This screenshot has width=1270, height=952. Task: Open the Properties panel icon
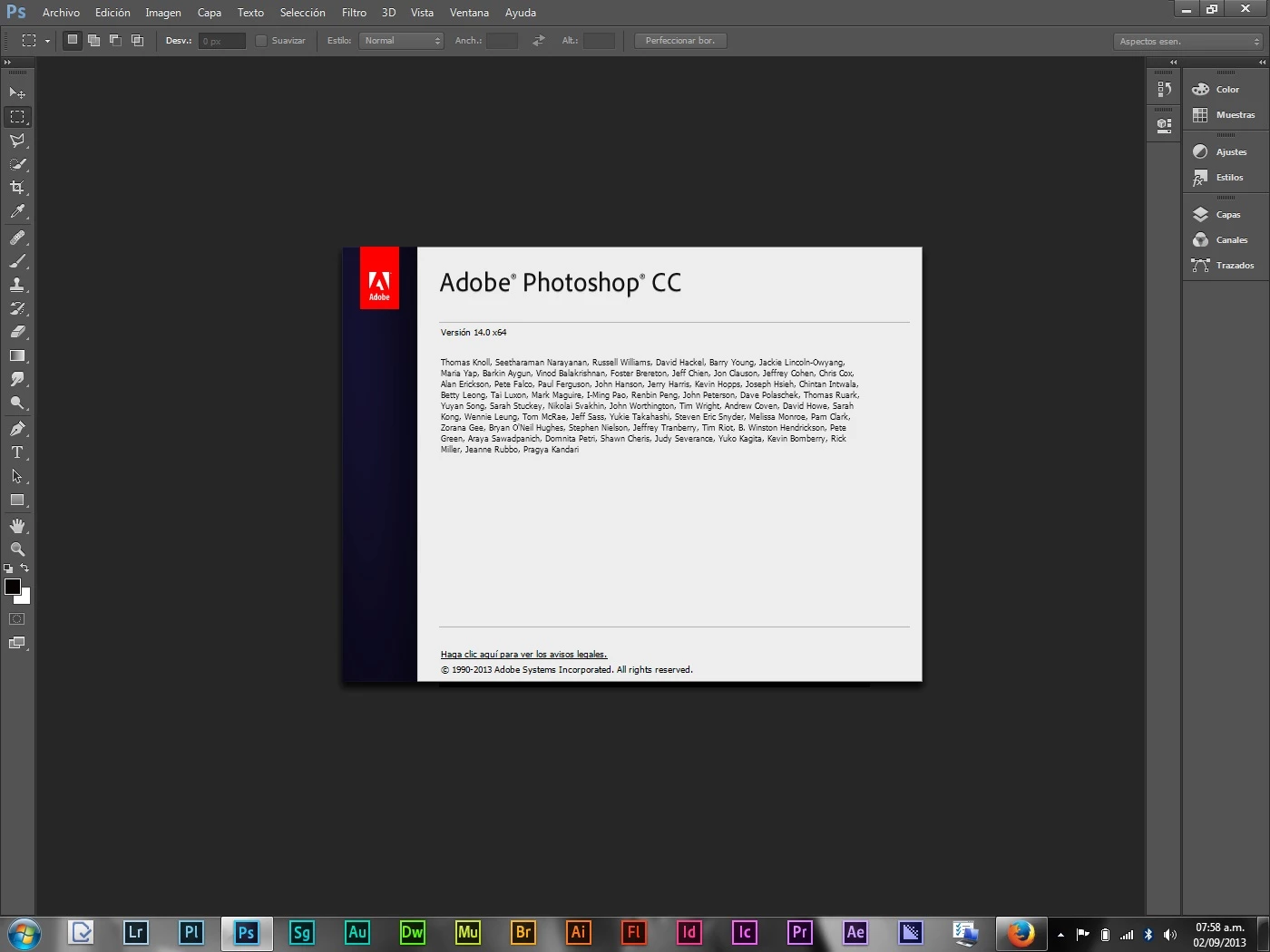pos(1165,125)
